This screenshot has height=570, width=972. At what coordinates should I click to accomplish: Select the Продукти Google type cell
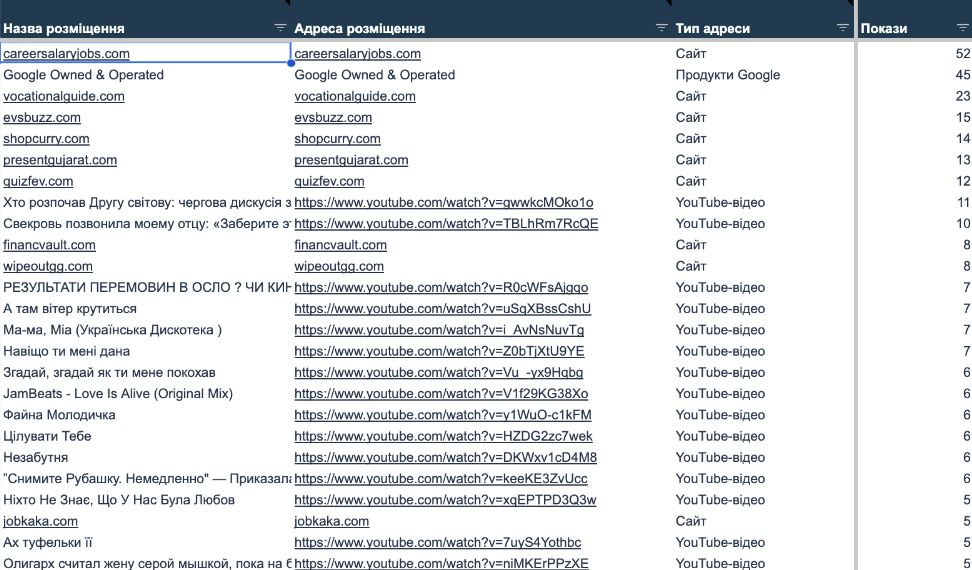point(762,74)
